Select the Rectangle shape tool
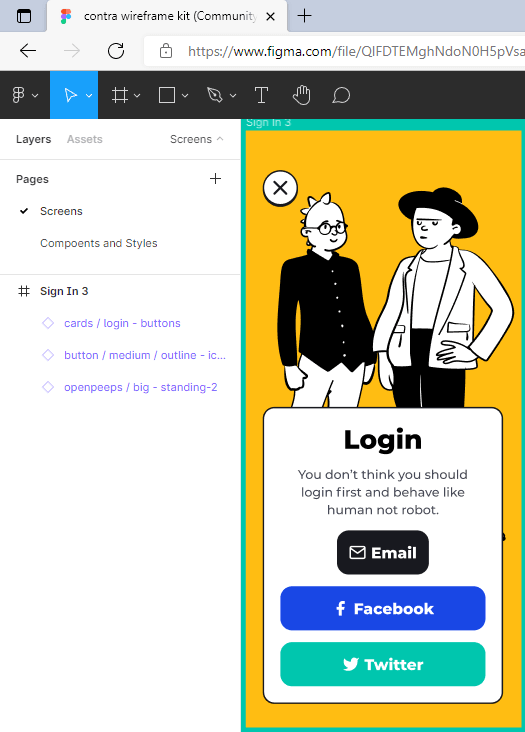This screenshot has height=732, width=525. pyautogui.click(x=167, y=95)
